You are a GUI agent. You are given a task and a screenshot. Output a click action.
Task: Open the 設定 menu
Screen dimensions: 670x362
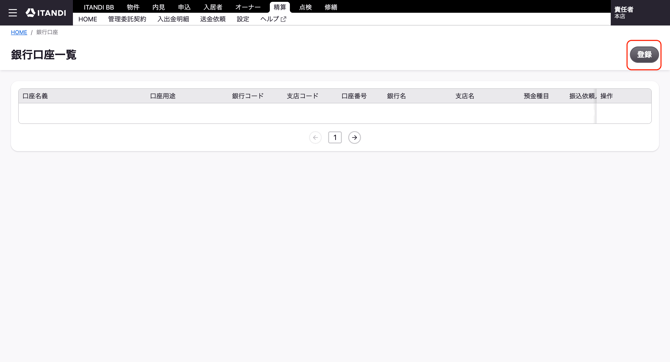(243, 19)
